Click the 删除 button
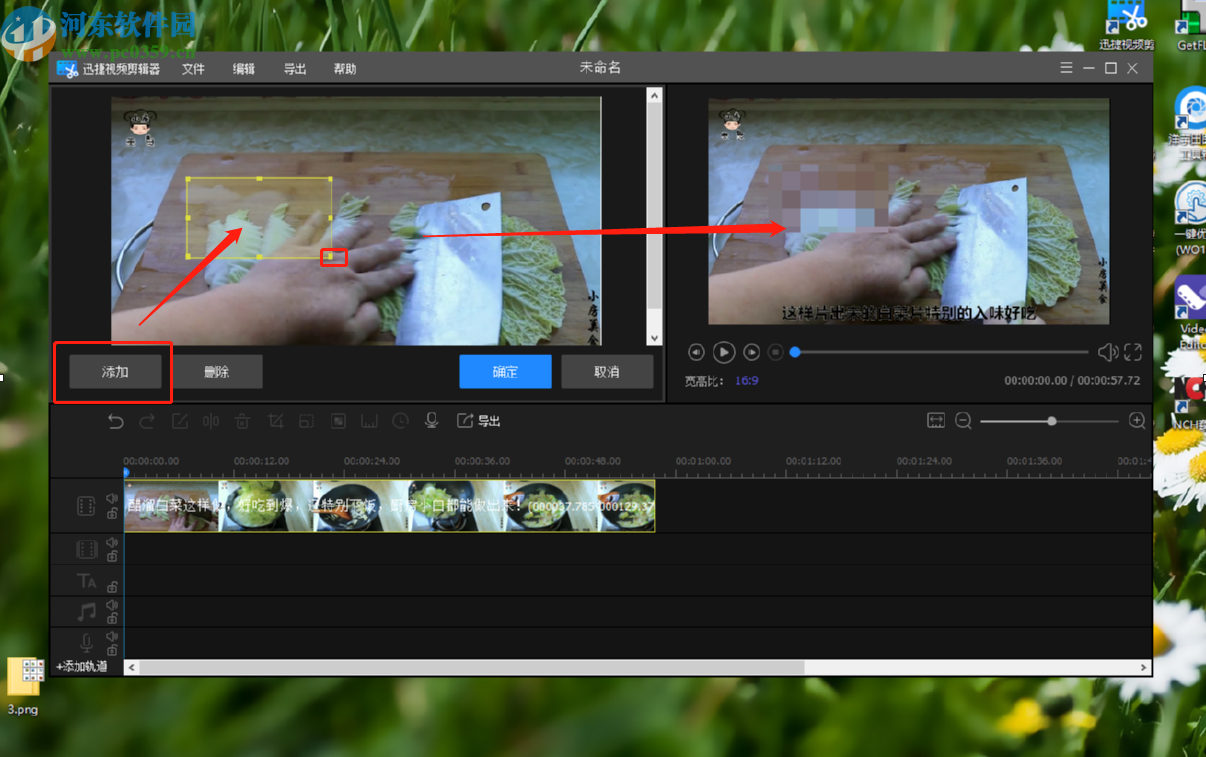The height and width of the screenshot is (757, 1206). (x=216, y=372)
